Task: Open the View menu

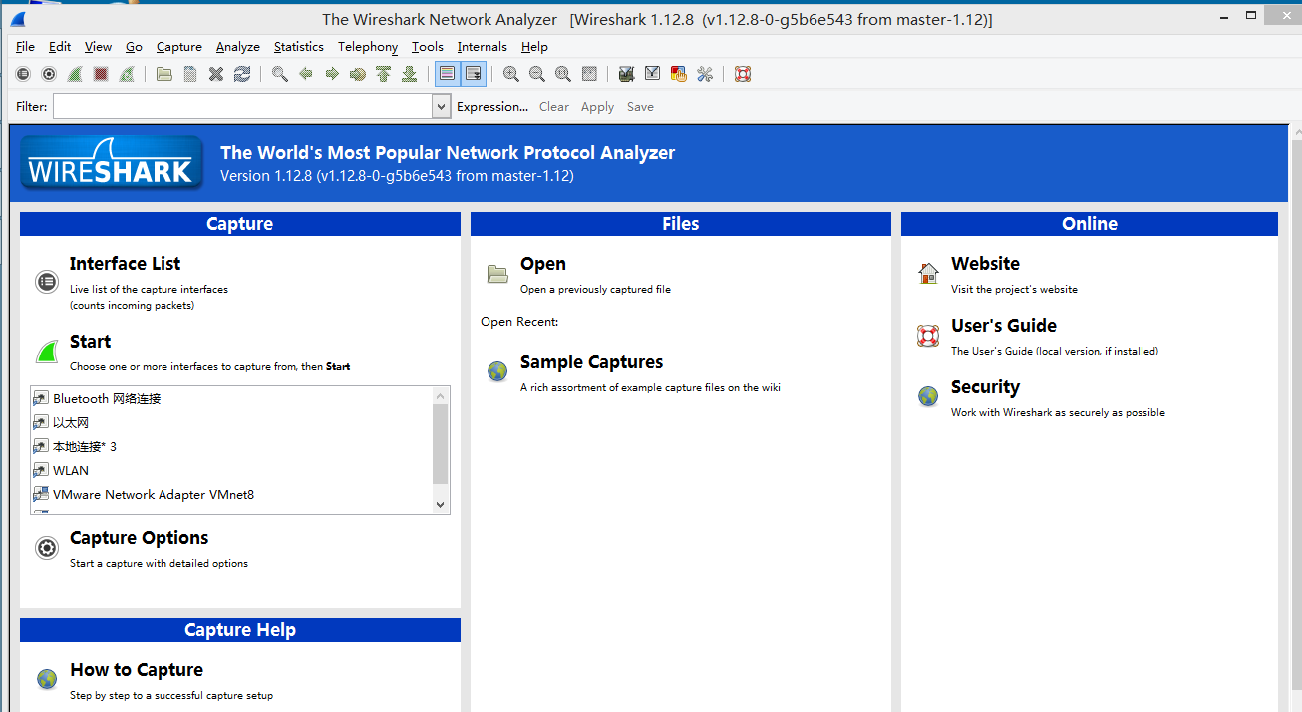Action: (x=98, y=47)
